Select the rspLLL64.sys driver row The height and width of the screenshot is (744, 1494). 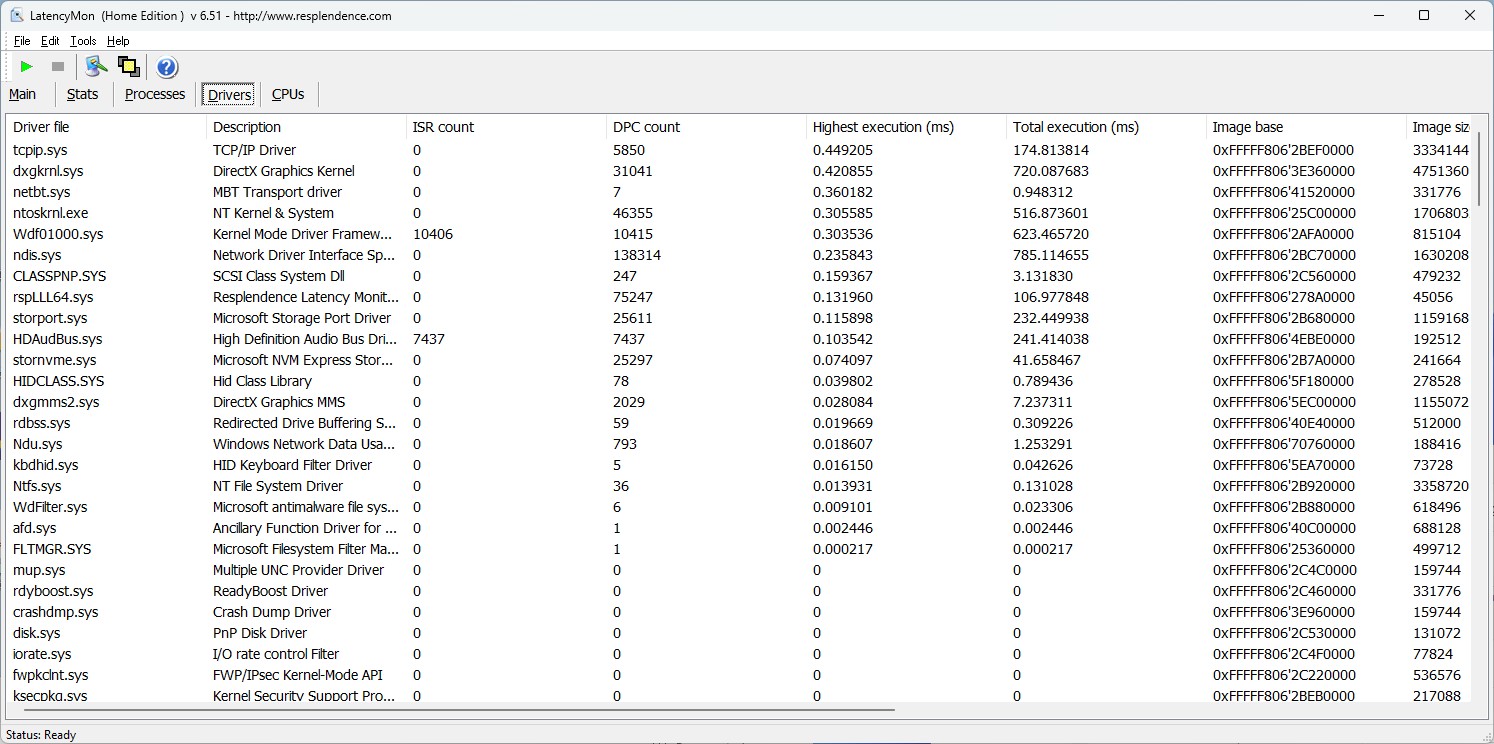point(739,297)
